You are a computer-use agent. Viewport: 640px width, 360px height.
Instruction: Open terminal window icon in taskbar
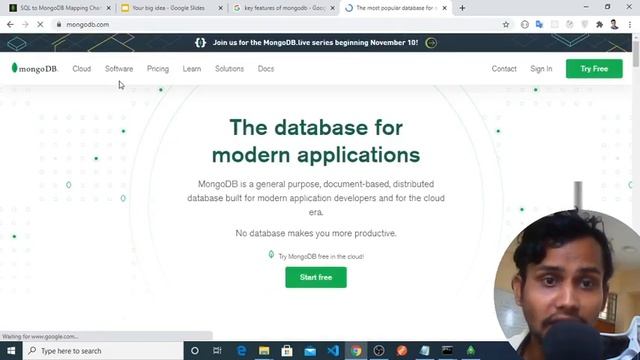point(447,351)
